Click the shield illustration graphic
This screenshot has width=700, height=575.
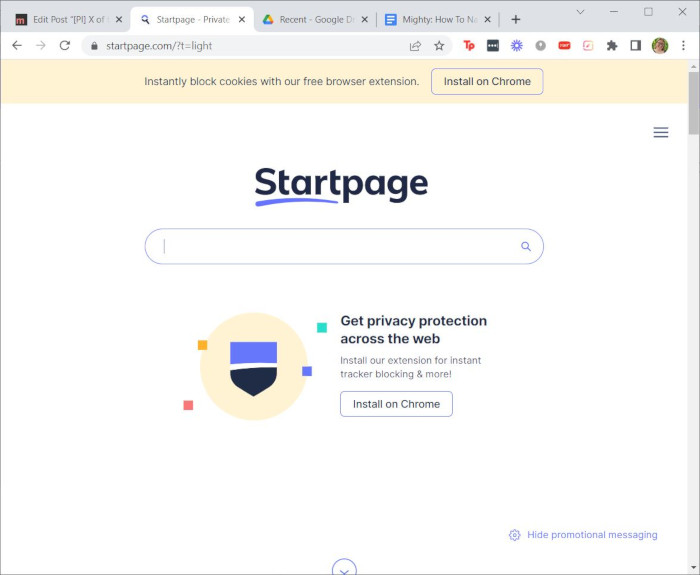pos(254,367)
